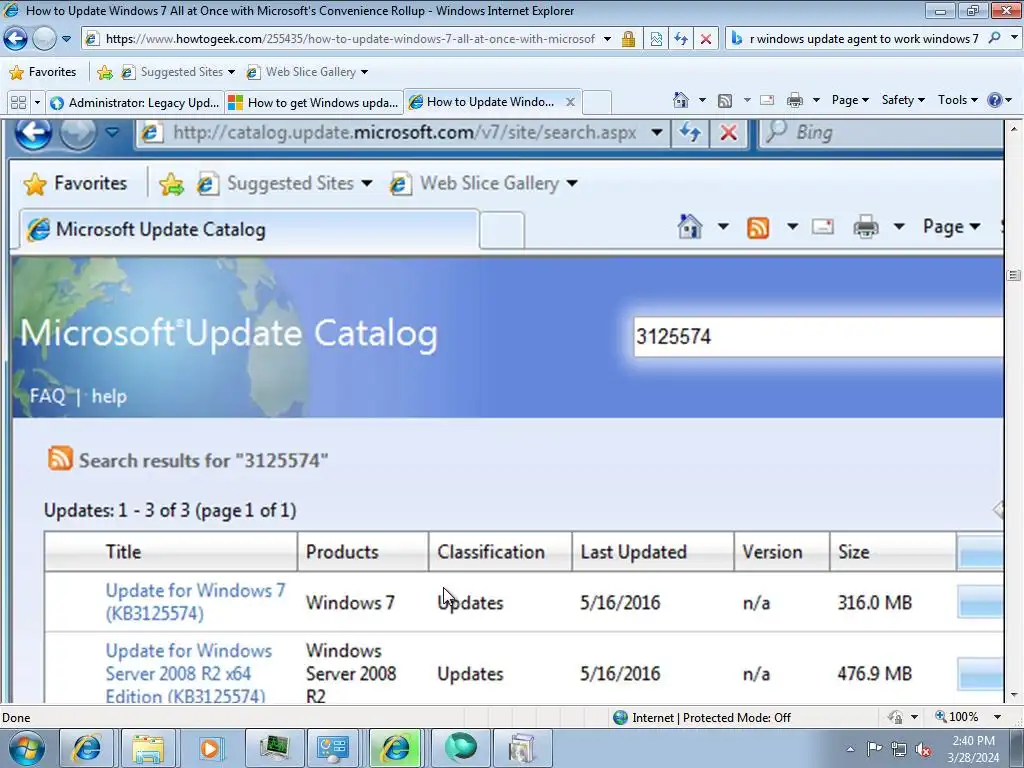Click the last pinned taskbar icon
1024x768 pixels.
[522, 748]
